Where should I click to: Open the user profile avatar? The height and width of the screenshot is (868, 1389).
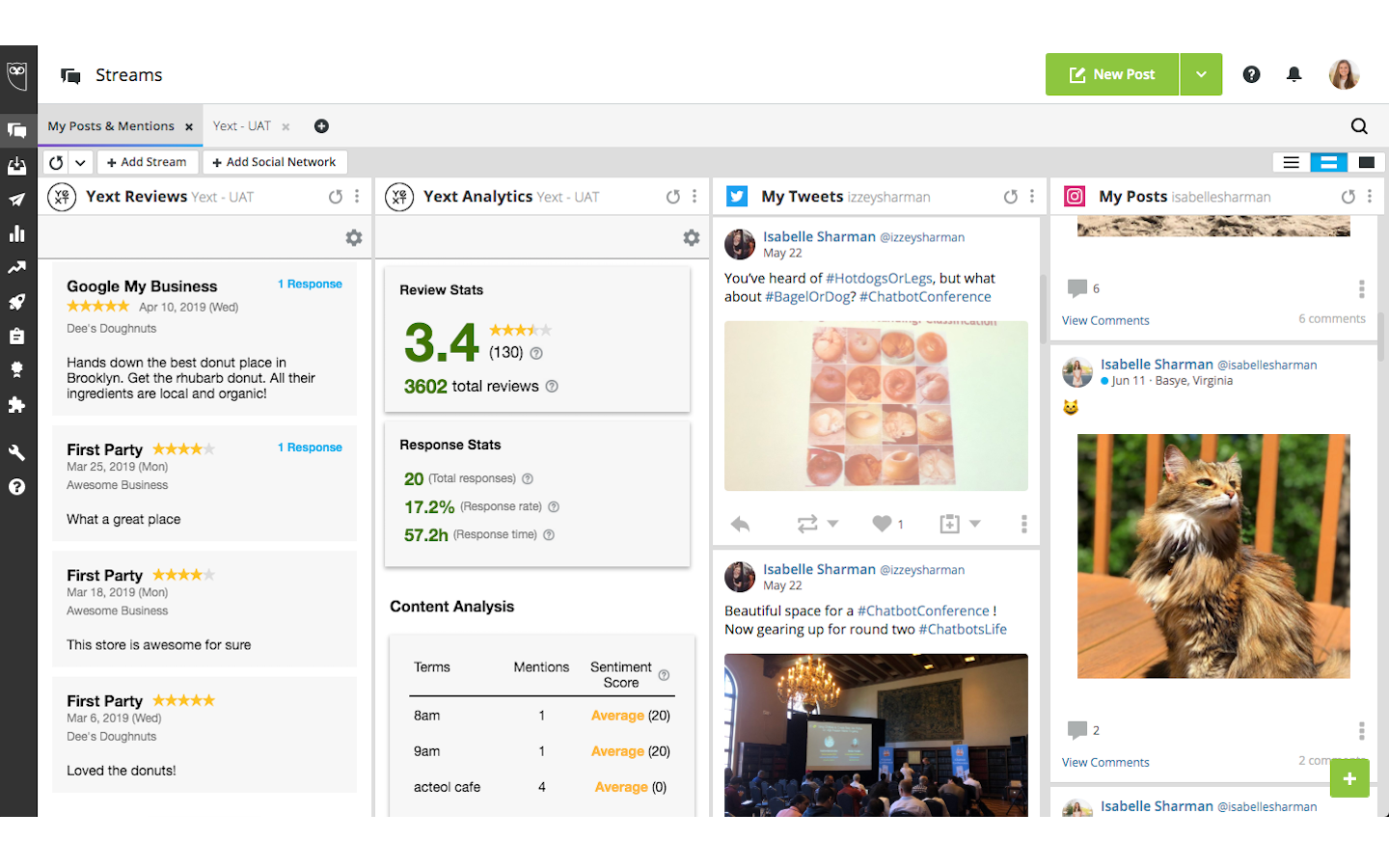(1344, 74)
